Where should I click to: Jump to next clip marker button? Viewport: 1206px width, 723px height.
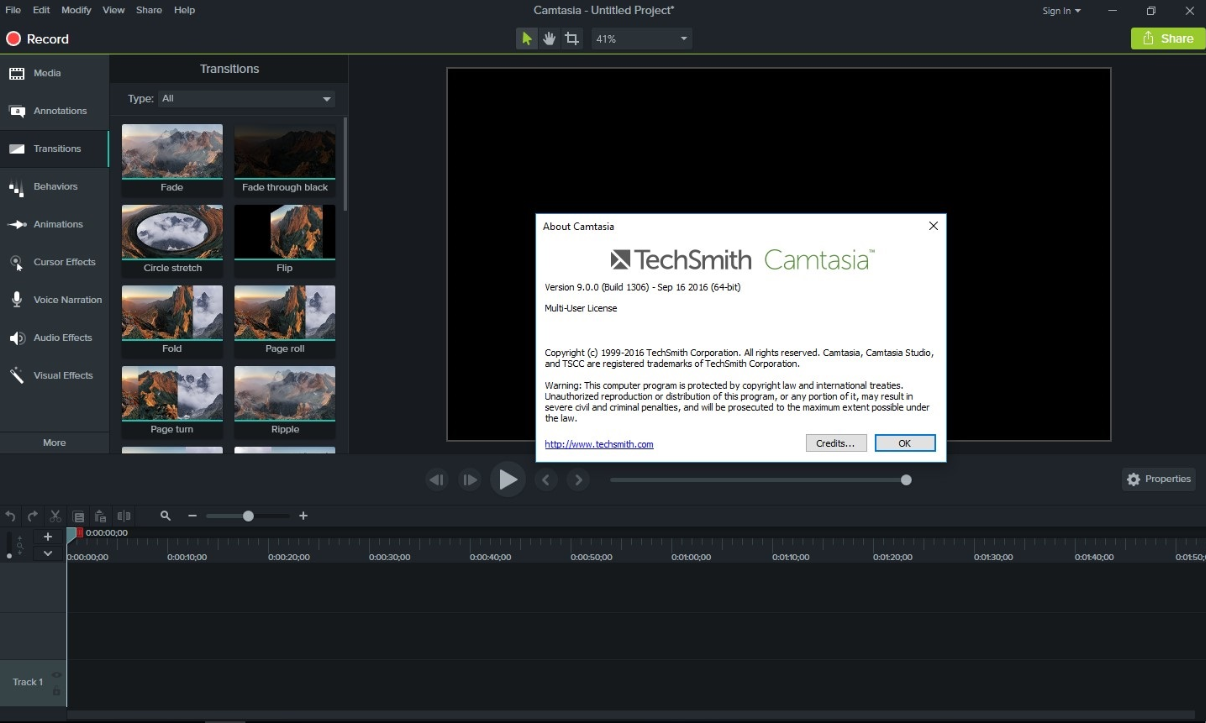pyautogui.click(x=577, y=480)
